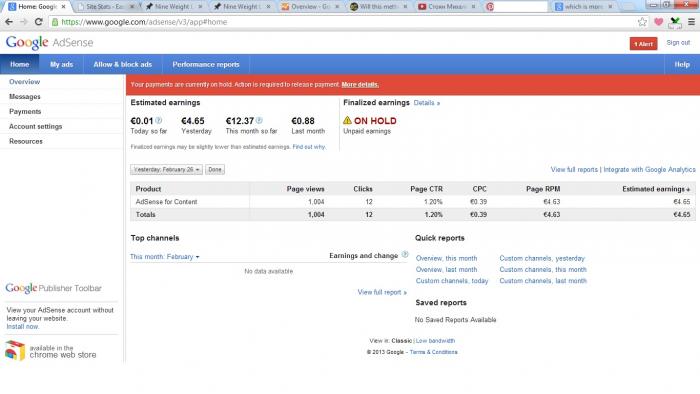This screenshot has height=394, width=700.
Task: Select Payments in the left sidebar
Action: 25,112
